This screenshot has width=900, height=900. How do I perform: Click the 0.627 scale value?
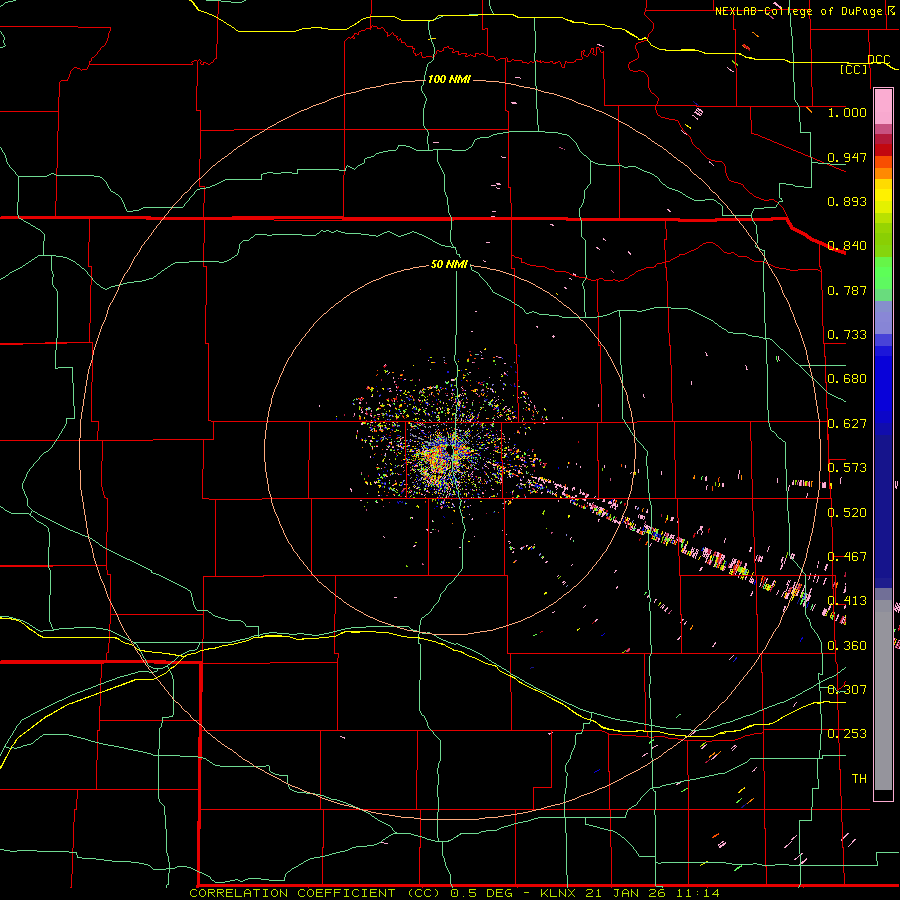(847, 424)
